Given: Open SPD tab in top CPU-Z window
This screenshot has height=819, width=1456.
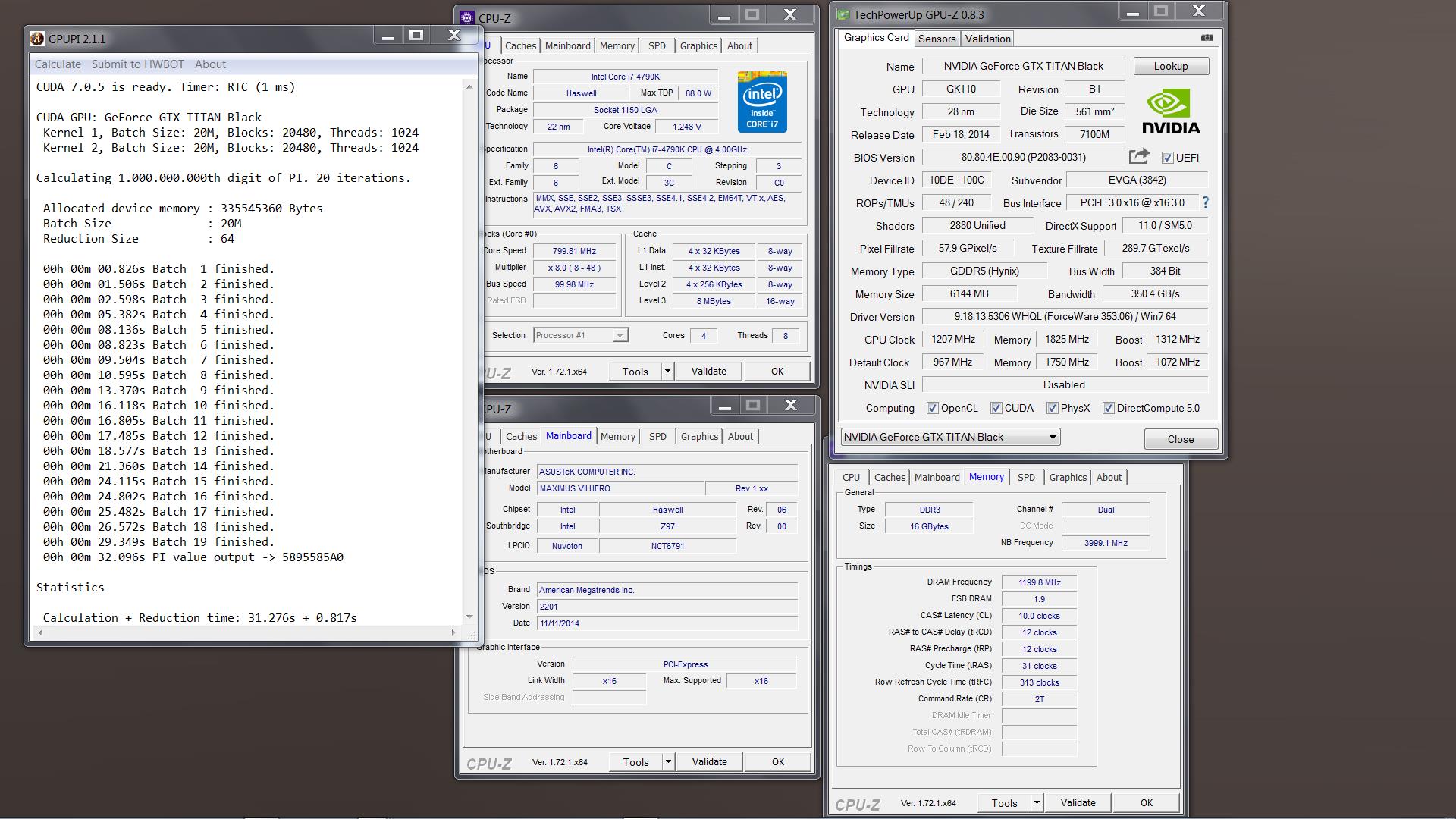Looking at the screenshot, I should pyautogui.click(x=657, y=45).
